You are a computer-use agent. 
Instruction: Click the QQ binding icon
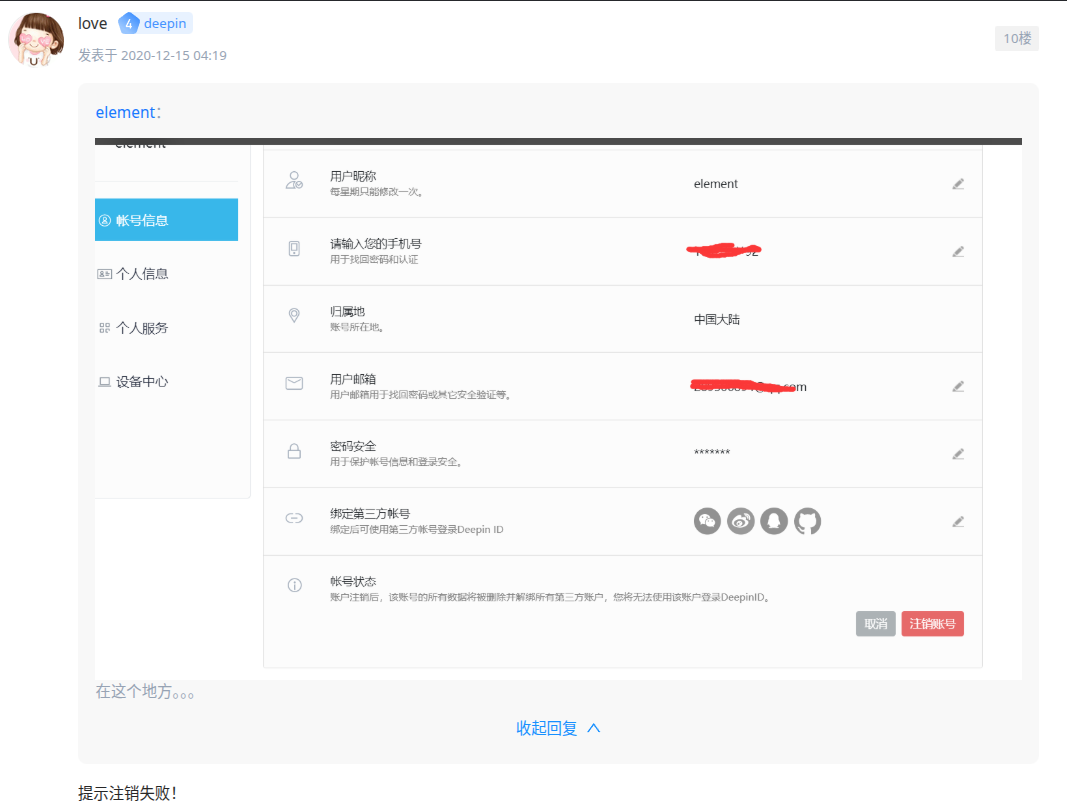point(774,521)
